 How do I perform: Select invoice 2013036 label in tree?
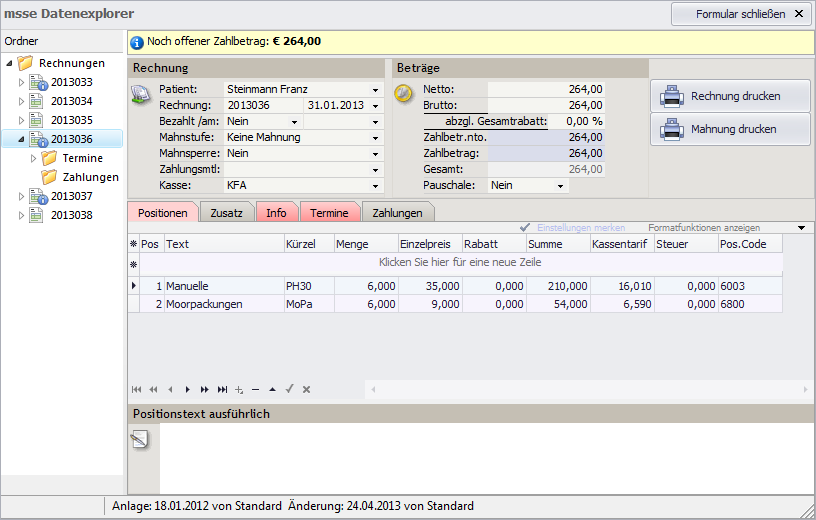pyautogui.click(x=72, y=139)
